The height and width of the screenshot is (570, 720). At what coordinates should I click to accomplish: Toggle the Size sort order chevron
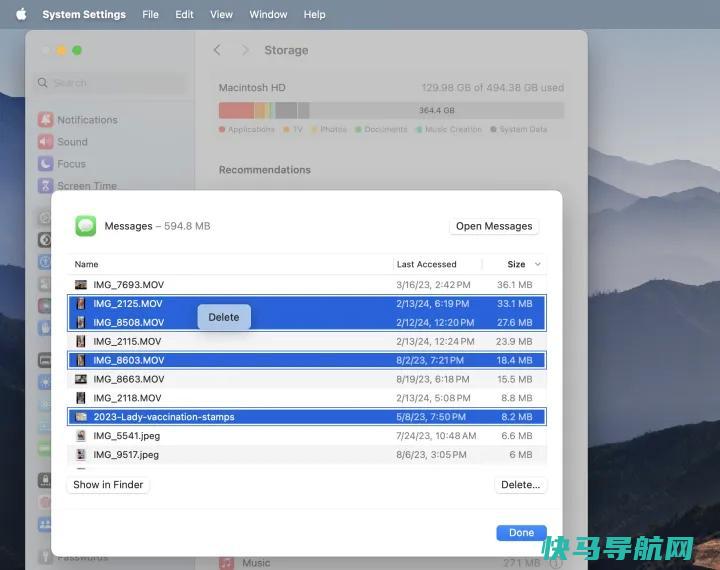pos(538,264)
